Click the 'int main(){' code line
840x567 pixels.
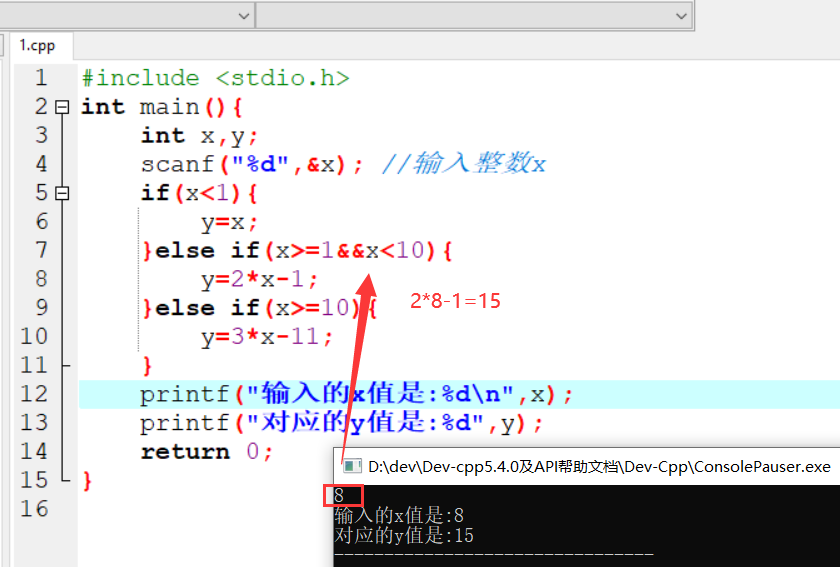click(x=162, y=107)
